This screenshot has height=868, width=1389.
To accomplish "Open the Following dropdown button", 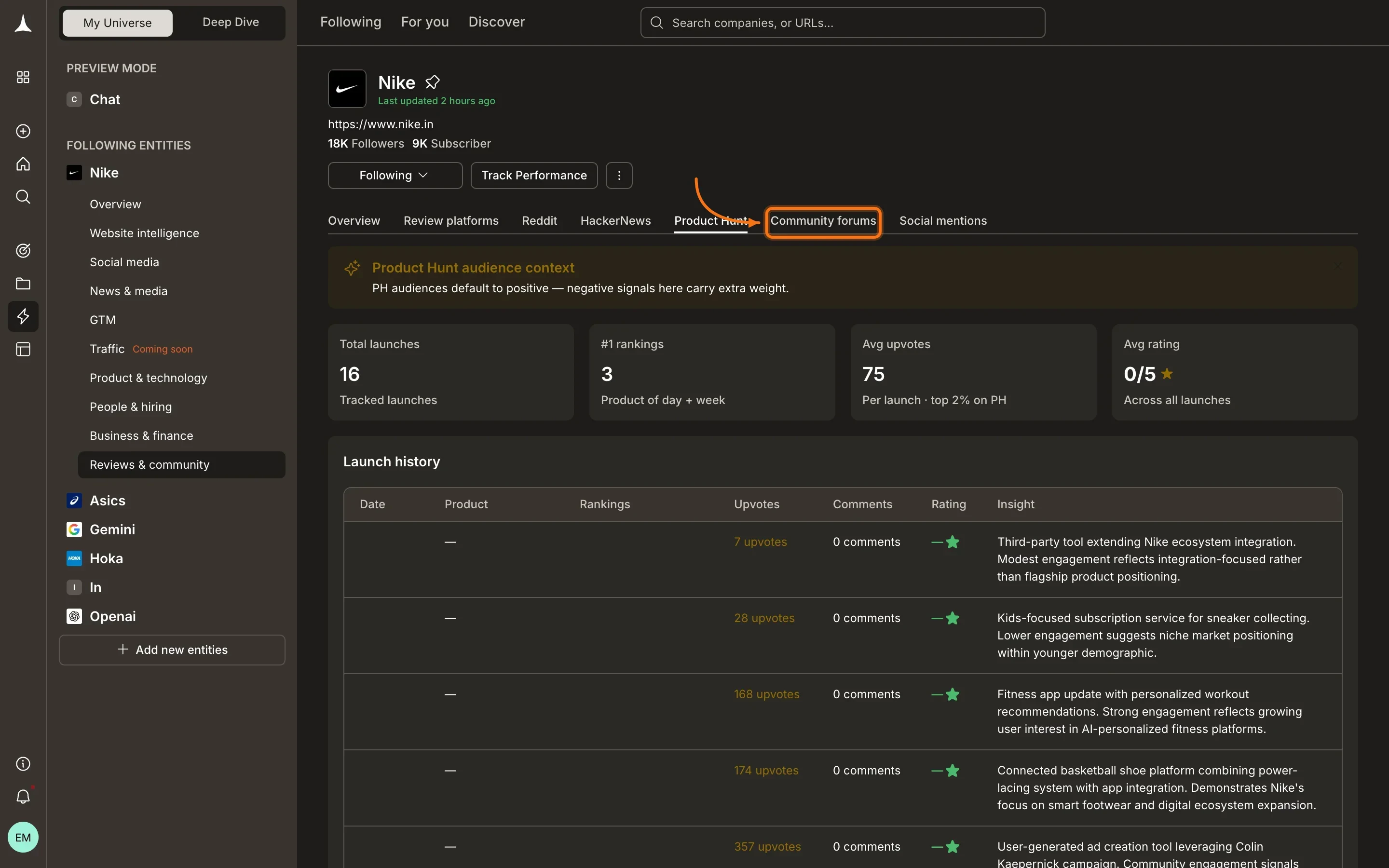I will pos(395,176).
